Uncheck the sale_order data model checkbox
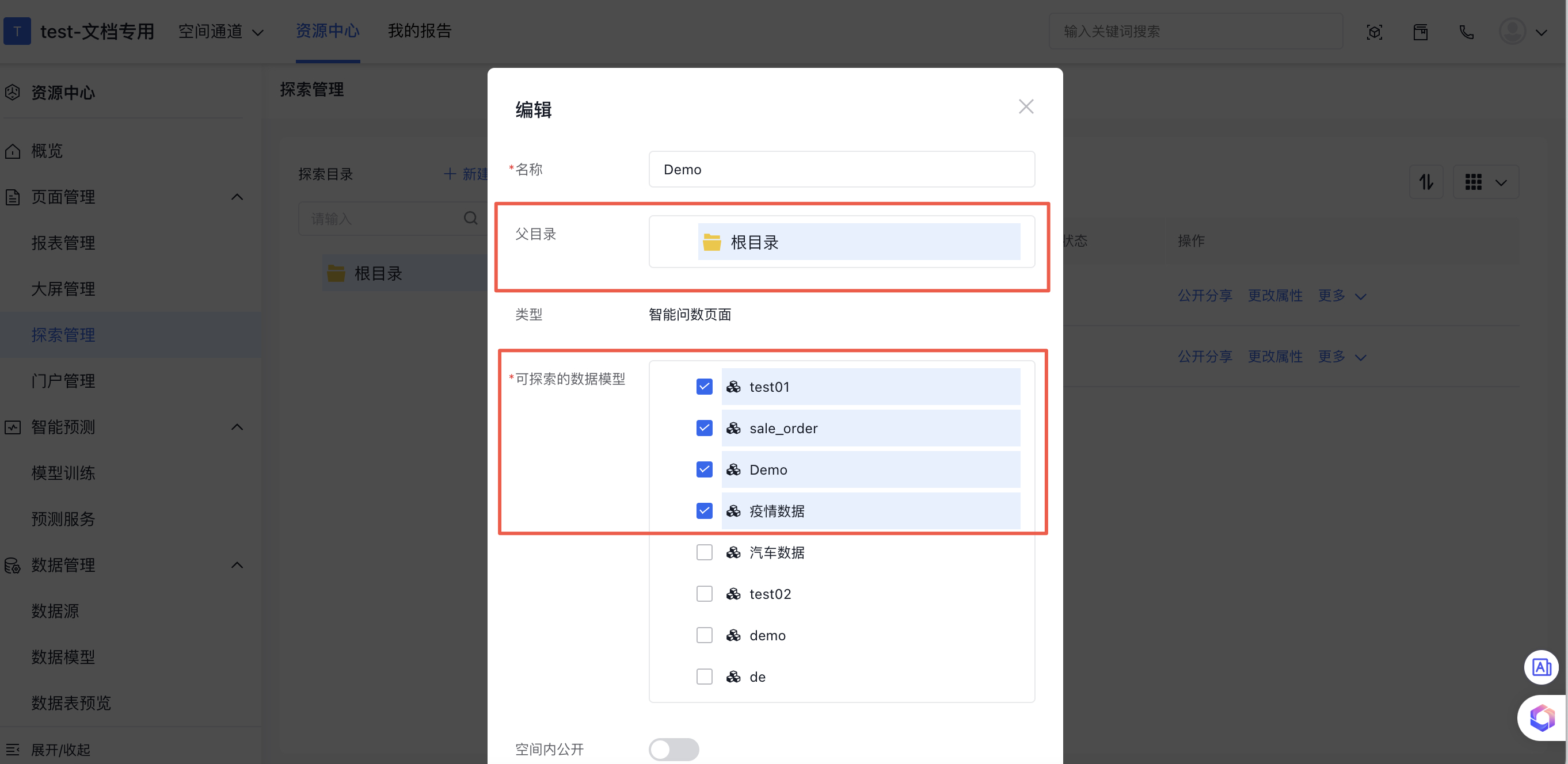 coord(704,428)
